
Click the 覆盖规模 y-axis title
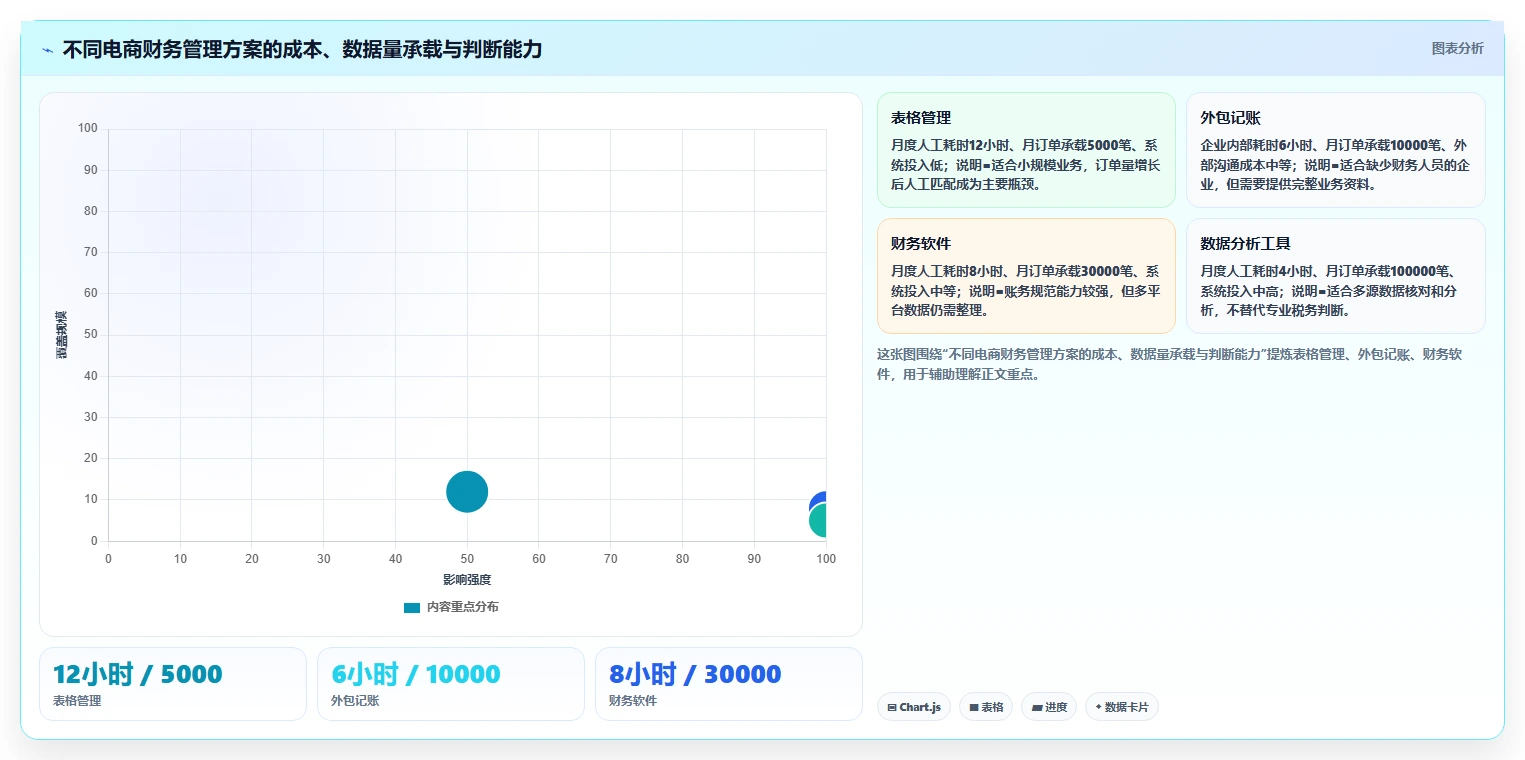[62, 335]
